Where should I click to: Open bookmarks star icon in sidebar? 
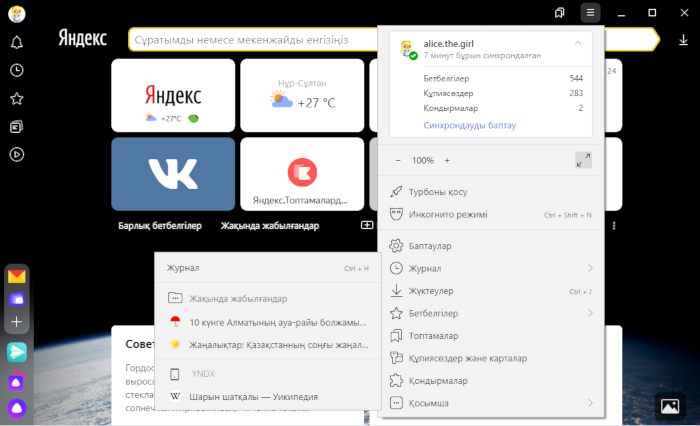pyautogui.click(x=17, y=98)
